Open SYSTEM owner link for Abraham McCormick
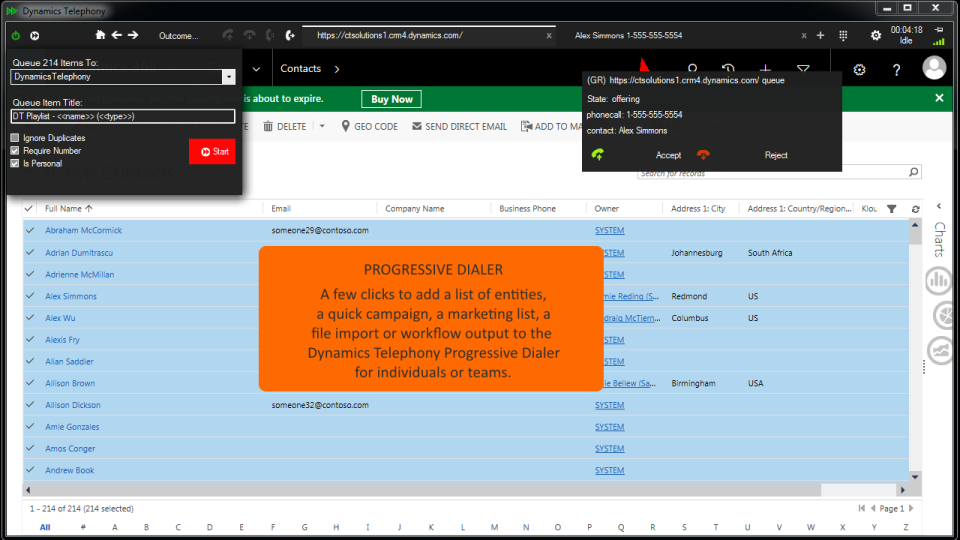 609,230
